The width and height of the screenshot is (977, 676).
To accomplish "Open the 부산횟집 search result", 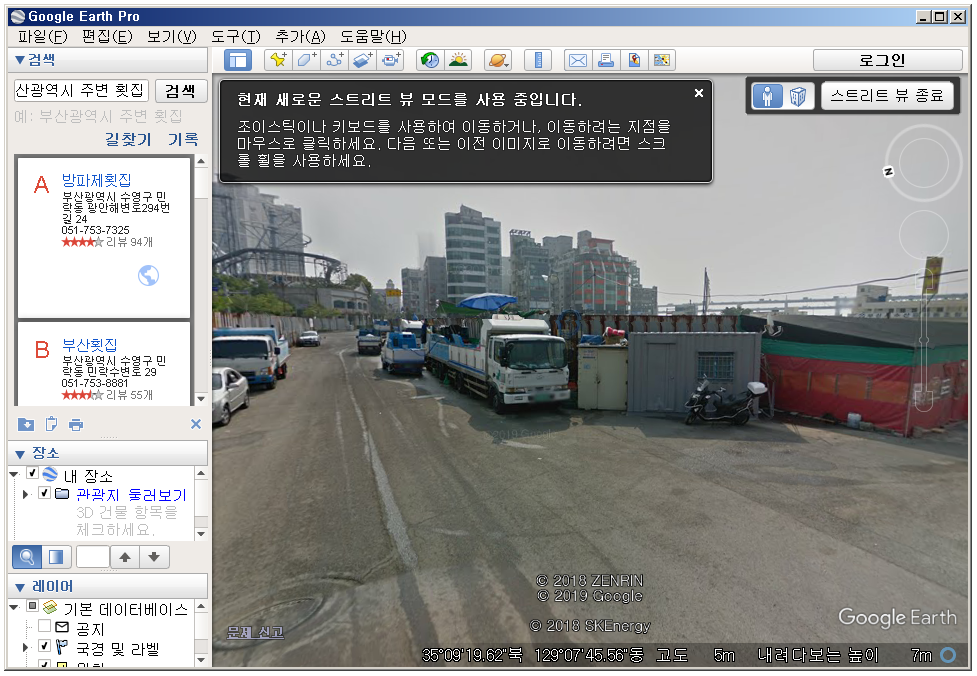I will [90, 345].
